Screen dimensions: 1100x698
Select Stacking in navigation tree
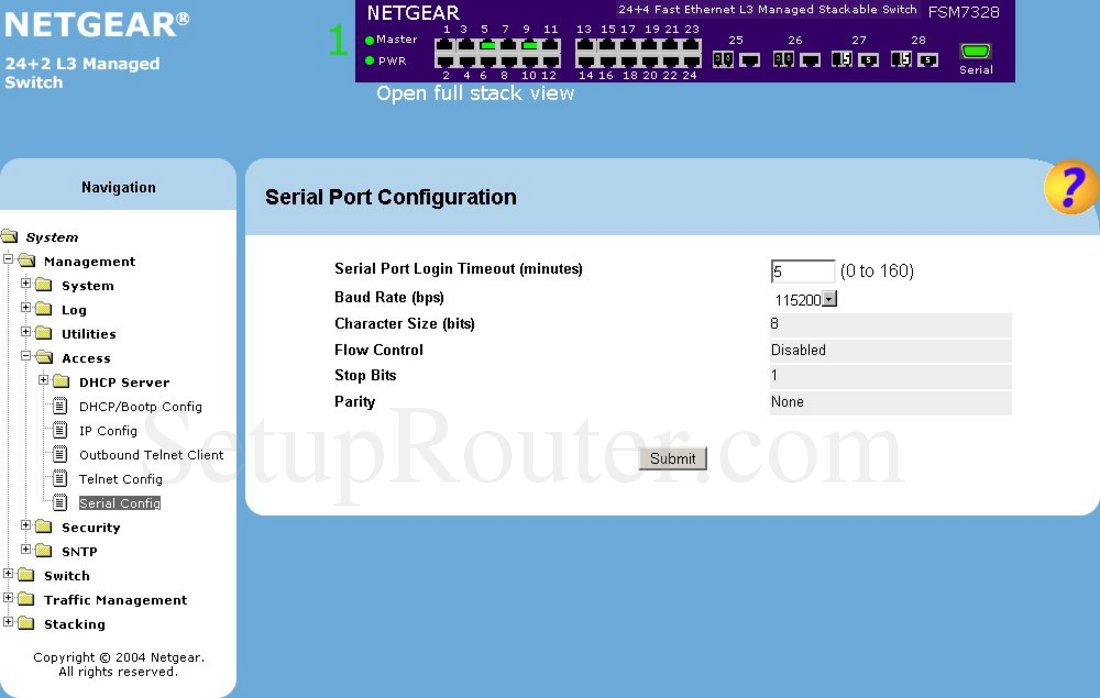(x=74, y=624)
